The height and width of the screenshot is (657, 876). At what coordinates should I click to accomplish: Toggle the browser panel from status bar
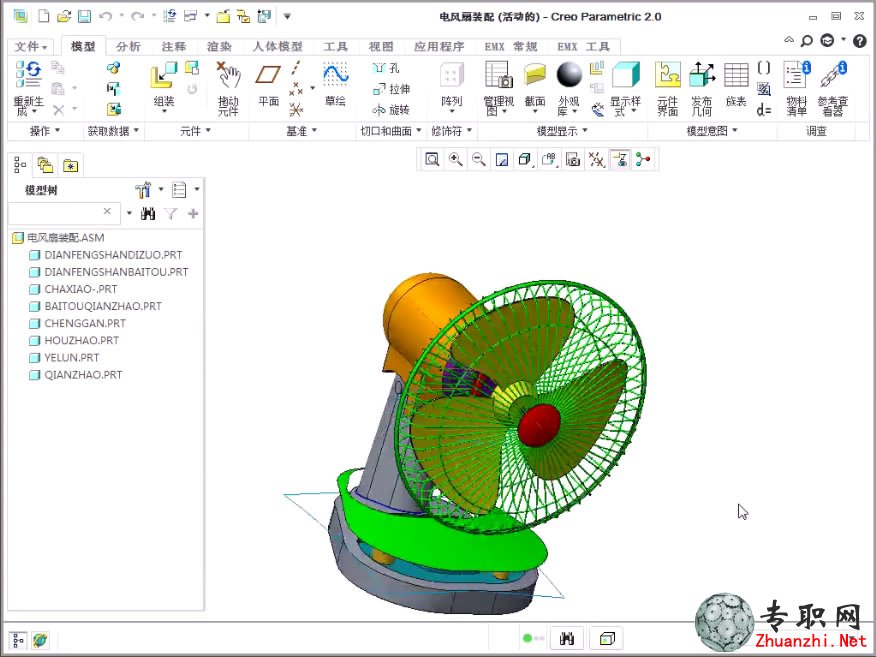tap(40, 640)
